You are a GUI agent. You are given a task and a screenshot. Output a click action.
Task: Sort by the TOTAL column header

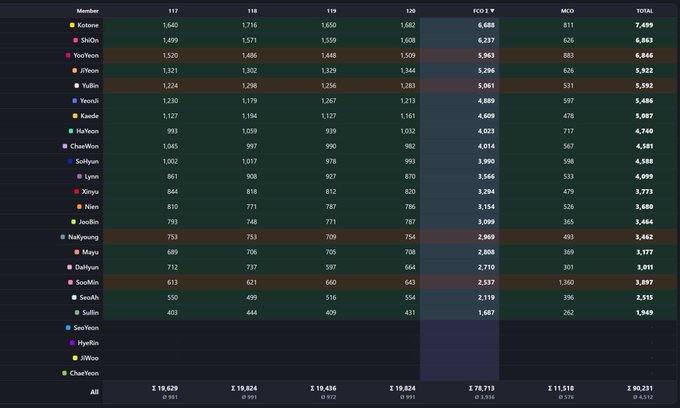(x=645, y=11)
